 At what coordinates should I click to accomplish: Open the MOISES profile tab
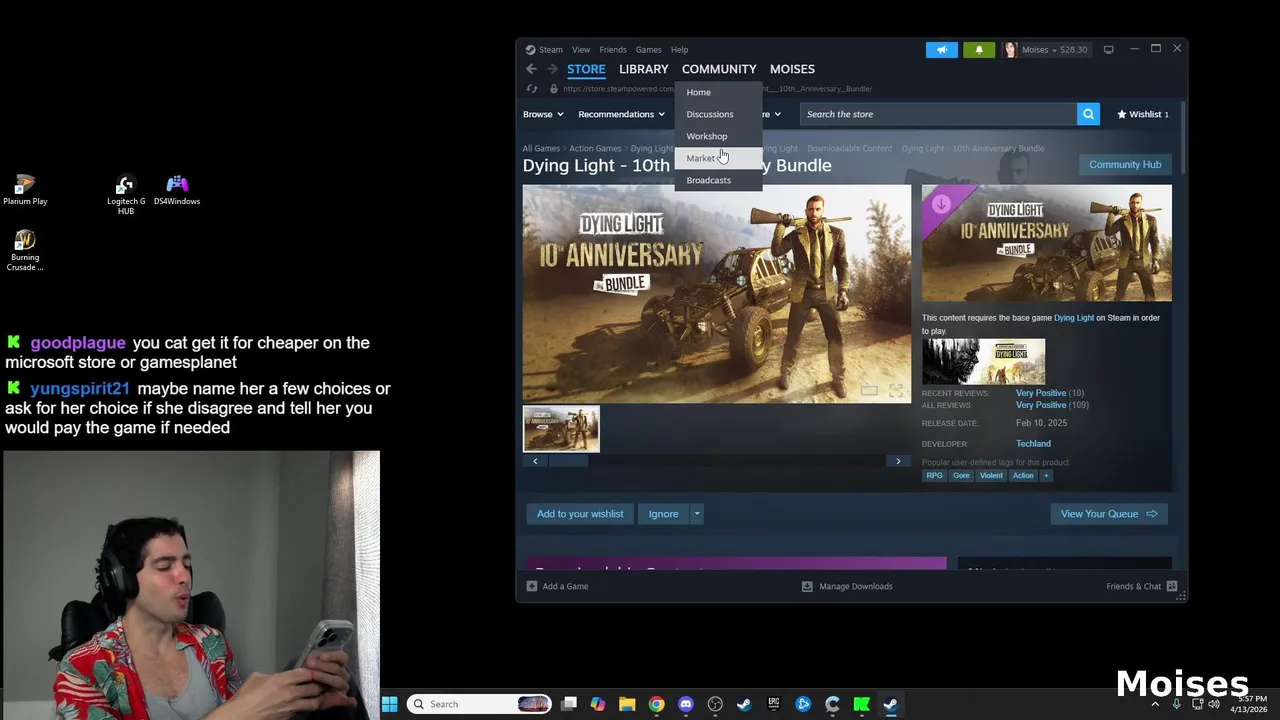click(792, 69)
